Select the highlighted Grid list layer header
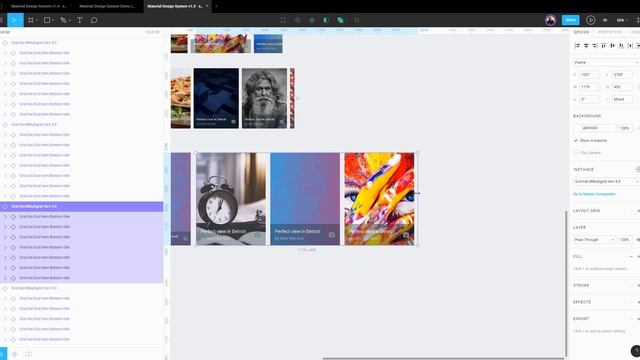 coord(82,207)
